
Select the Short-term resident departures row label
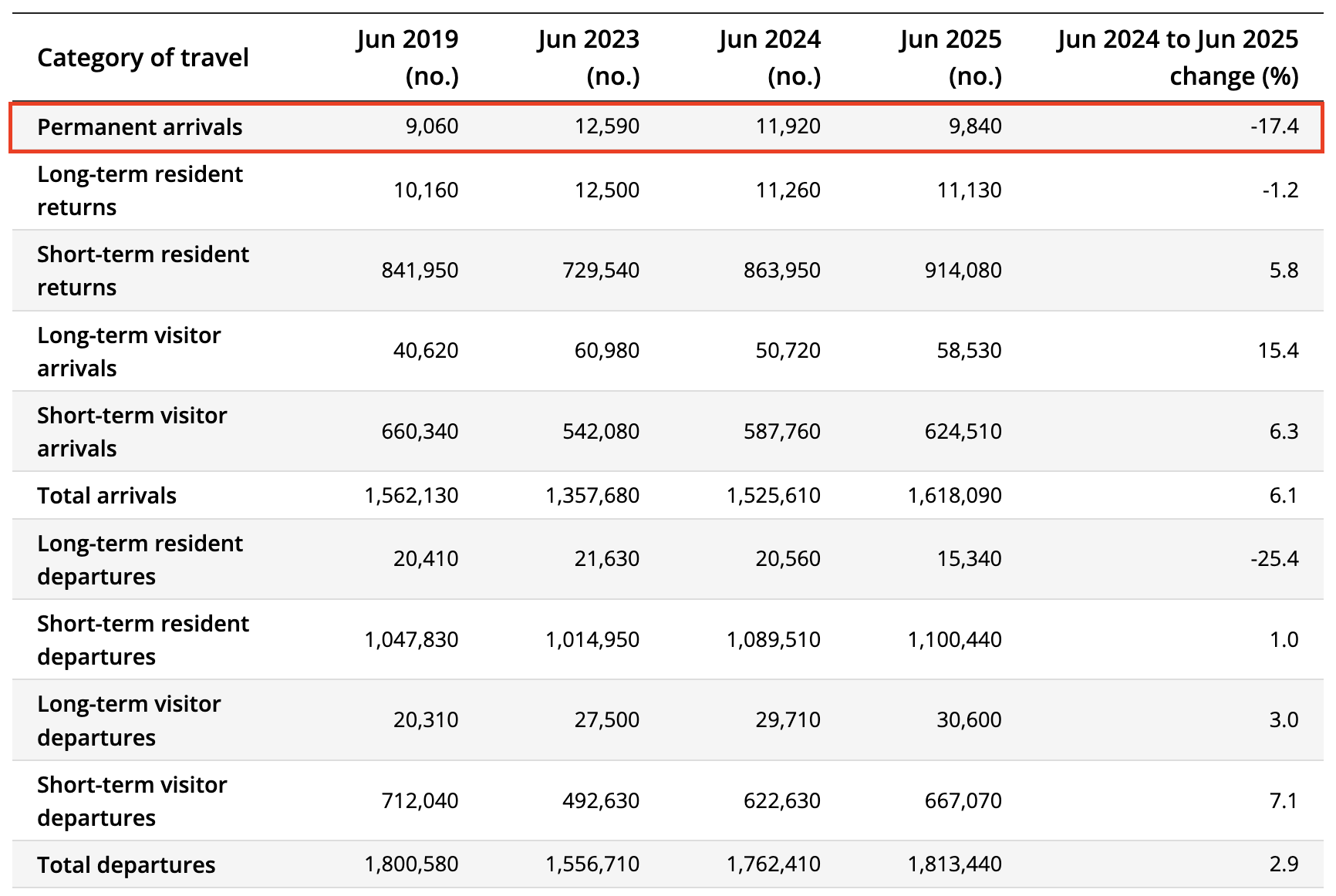click(143, 640)
